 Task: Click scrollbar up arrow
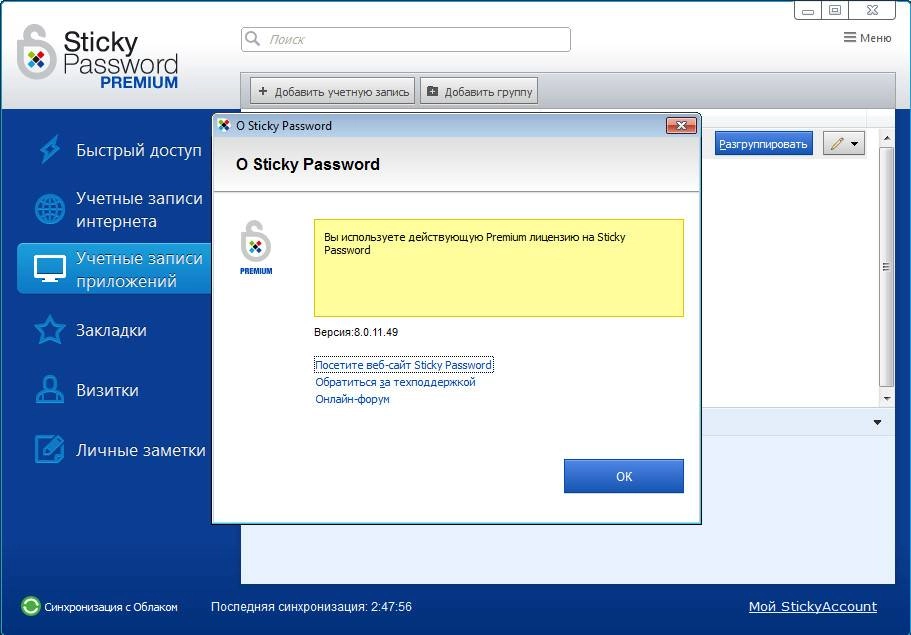click(x=887, y=138)
